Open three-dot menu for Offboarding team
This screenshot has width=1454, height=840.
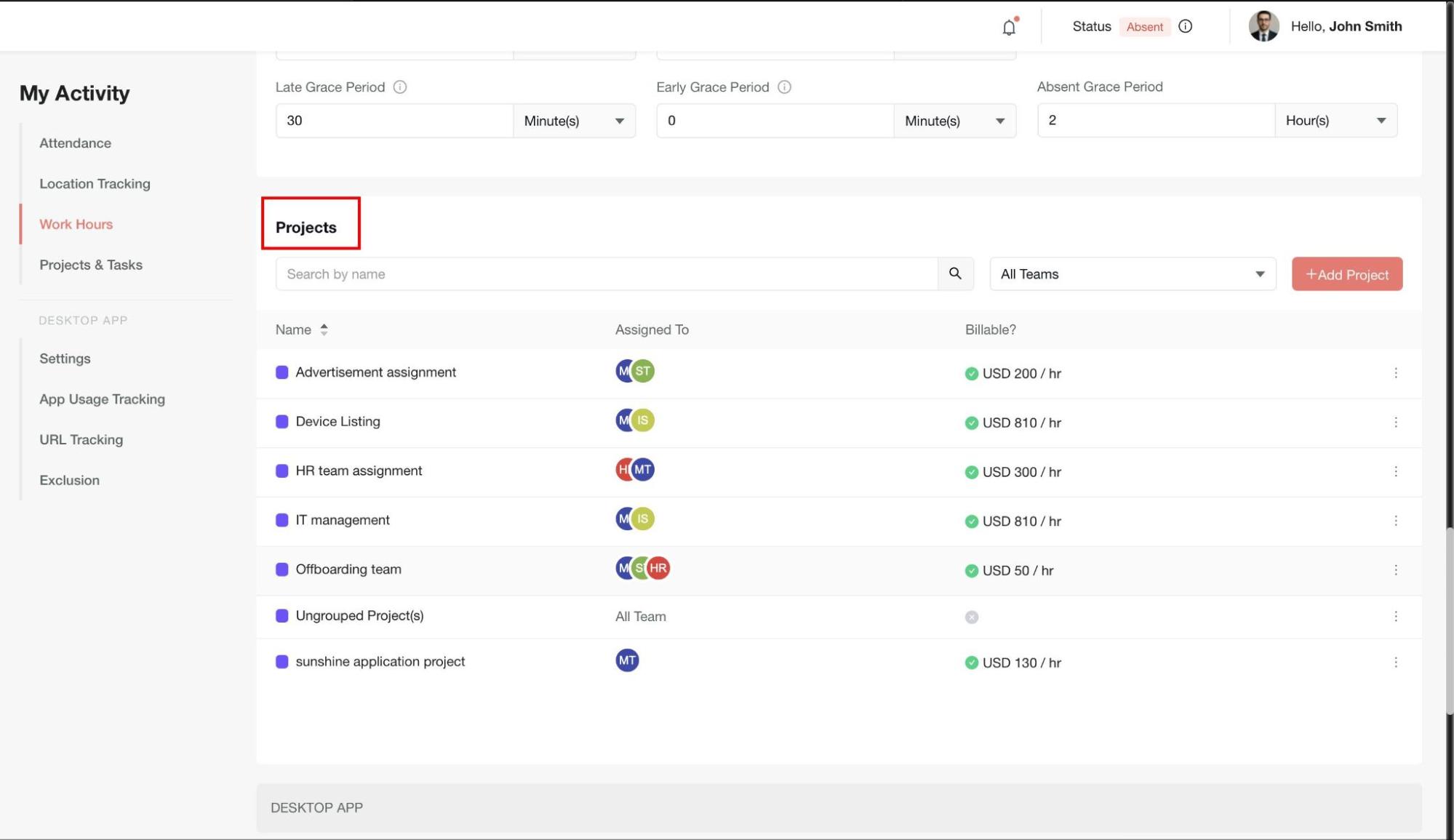click(1395, 570)
